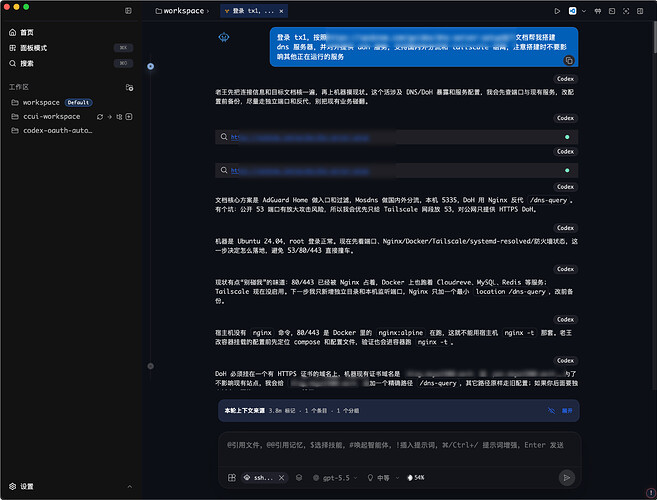Copy the user message bubble

pos(569,60)
